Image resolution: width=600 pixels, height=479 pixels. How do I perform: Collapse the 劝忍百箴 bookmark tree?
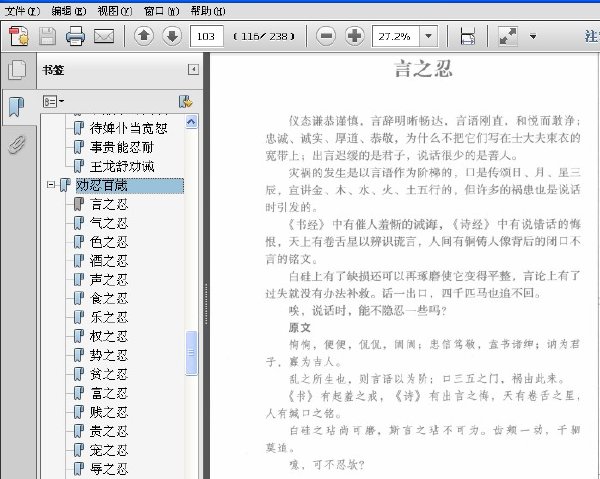[51, 185]
